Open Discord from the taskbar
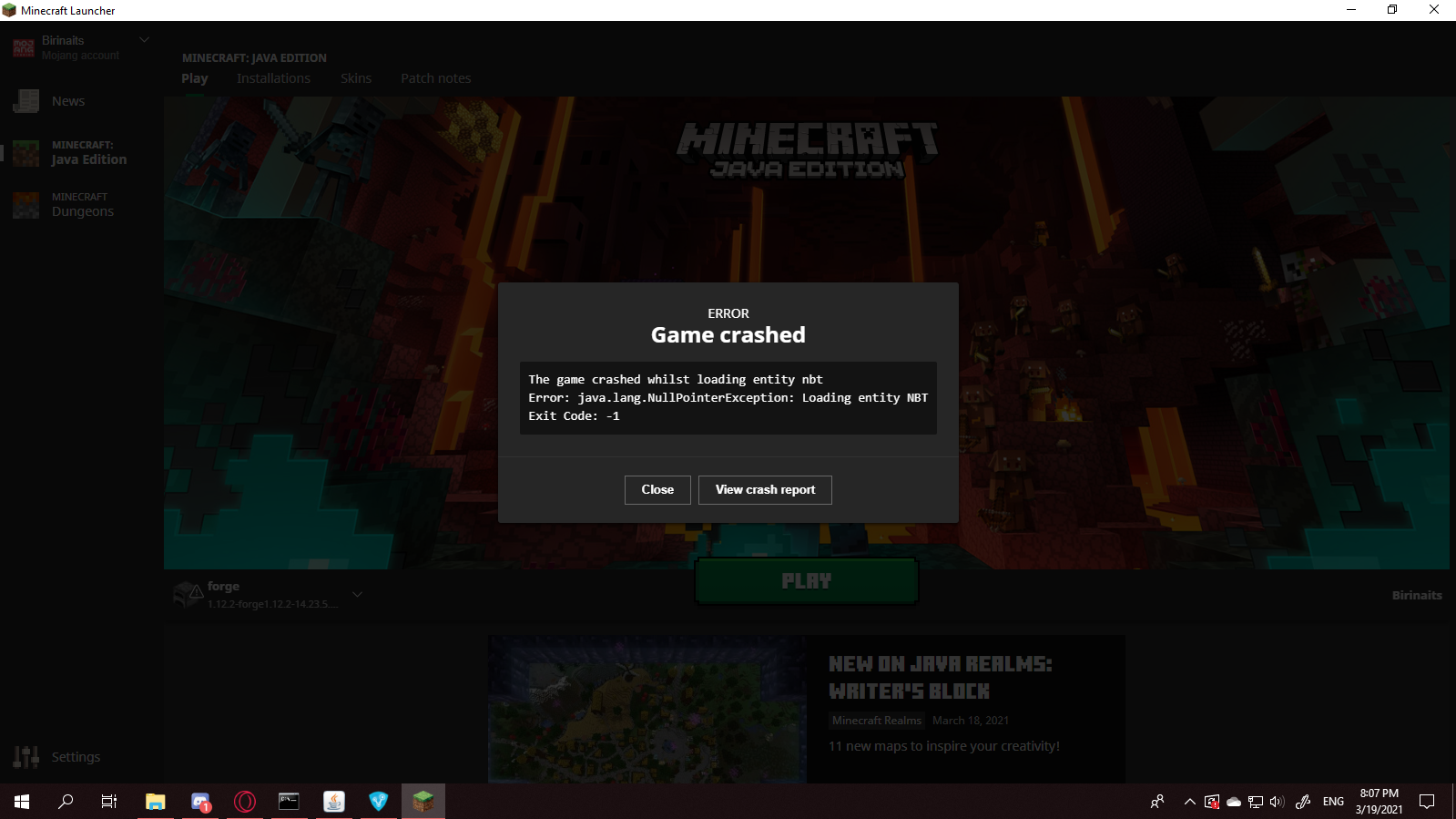 coord(200,802)
